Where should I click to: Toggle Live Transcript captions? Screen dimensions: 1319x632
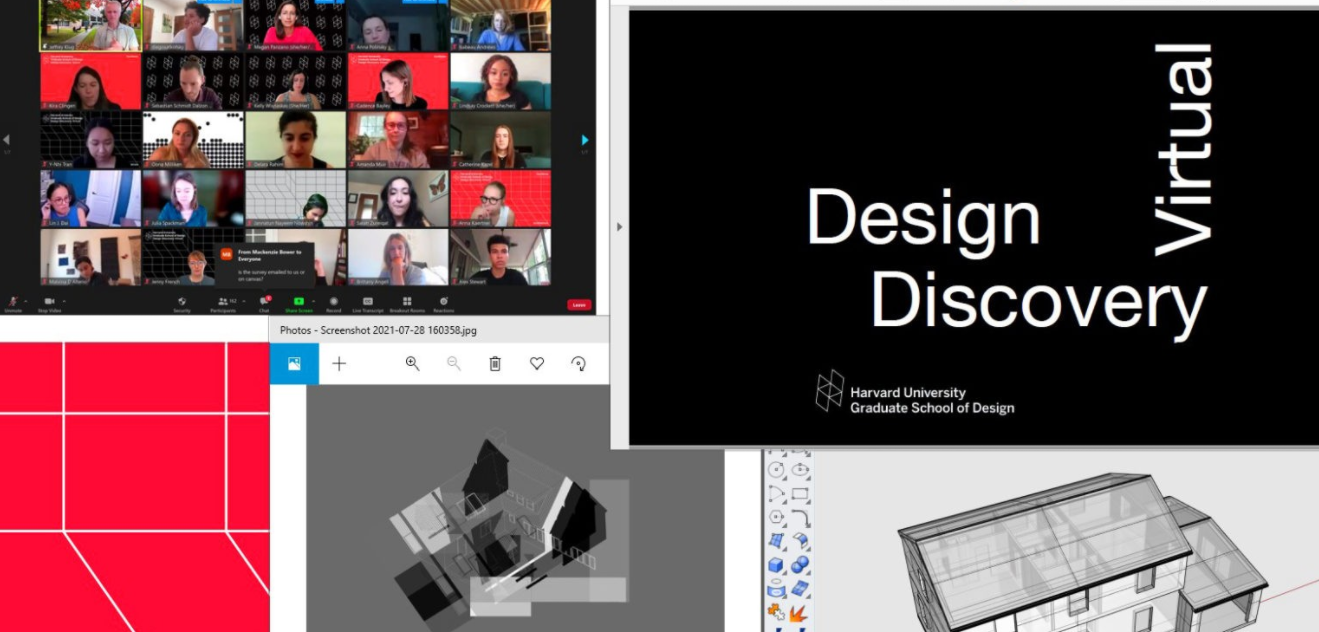point(367,302)
